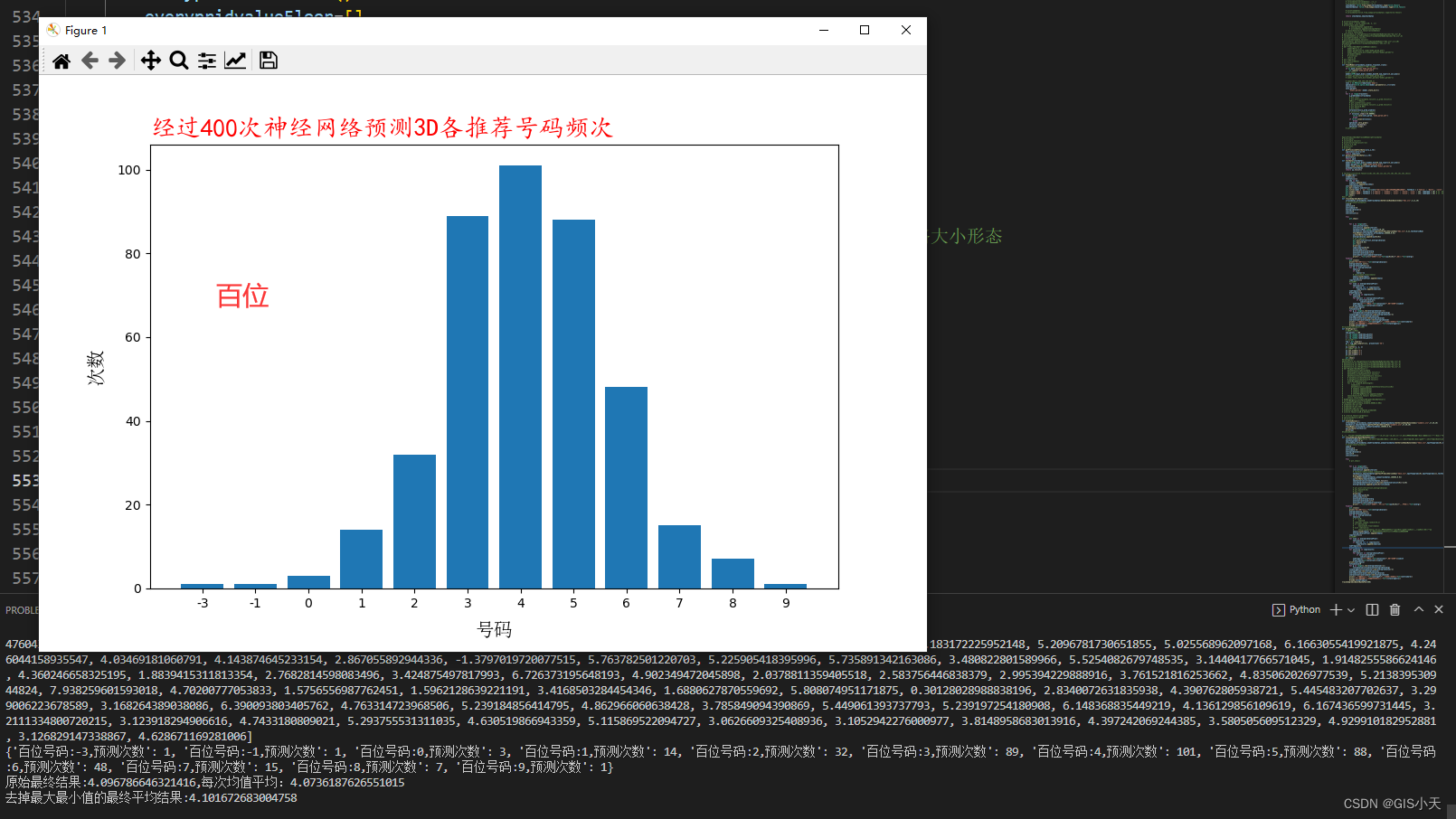The width and height of the screenshot is (1456, 819).
Task: Open the PROBLEMS tab in the panel
Action: pyautogui.click(x=22, y=610)
